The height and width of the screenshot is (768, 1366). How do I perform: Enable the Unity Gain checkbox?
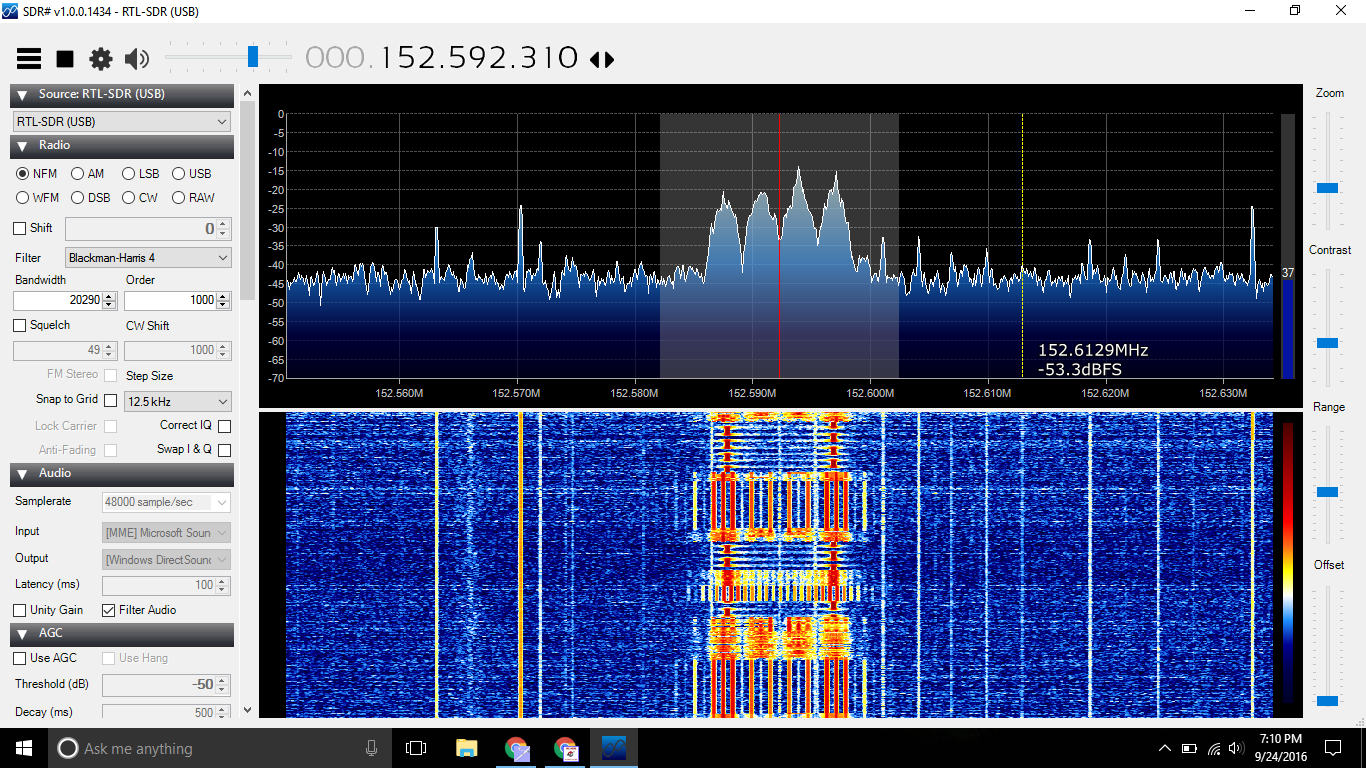pyautogui.click(x=20, y=610)
